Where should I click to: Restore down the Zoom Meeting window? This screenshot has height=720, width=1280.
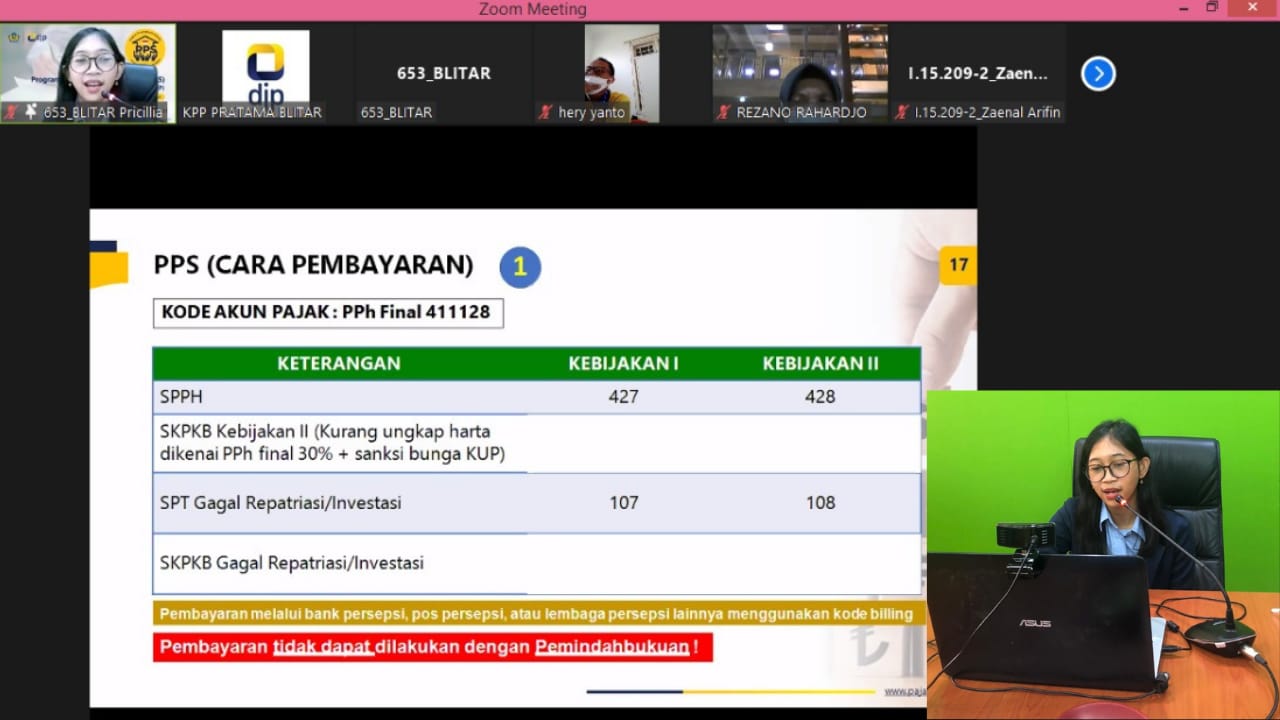click(1212, 8)
